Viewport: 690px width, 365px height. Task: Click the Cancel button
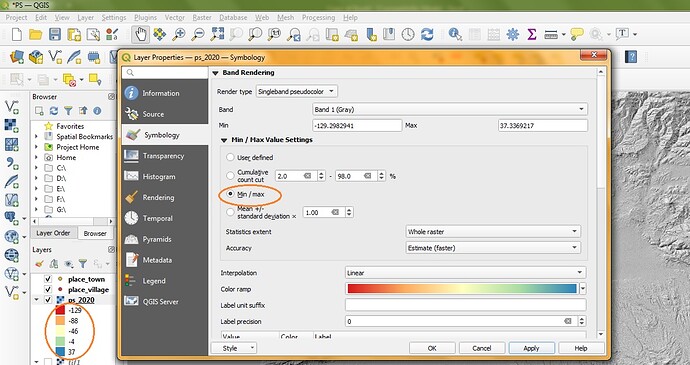tap(482, 348)
